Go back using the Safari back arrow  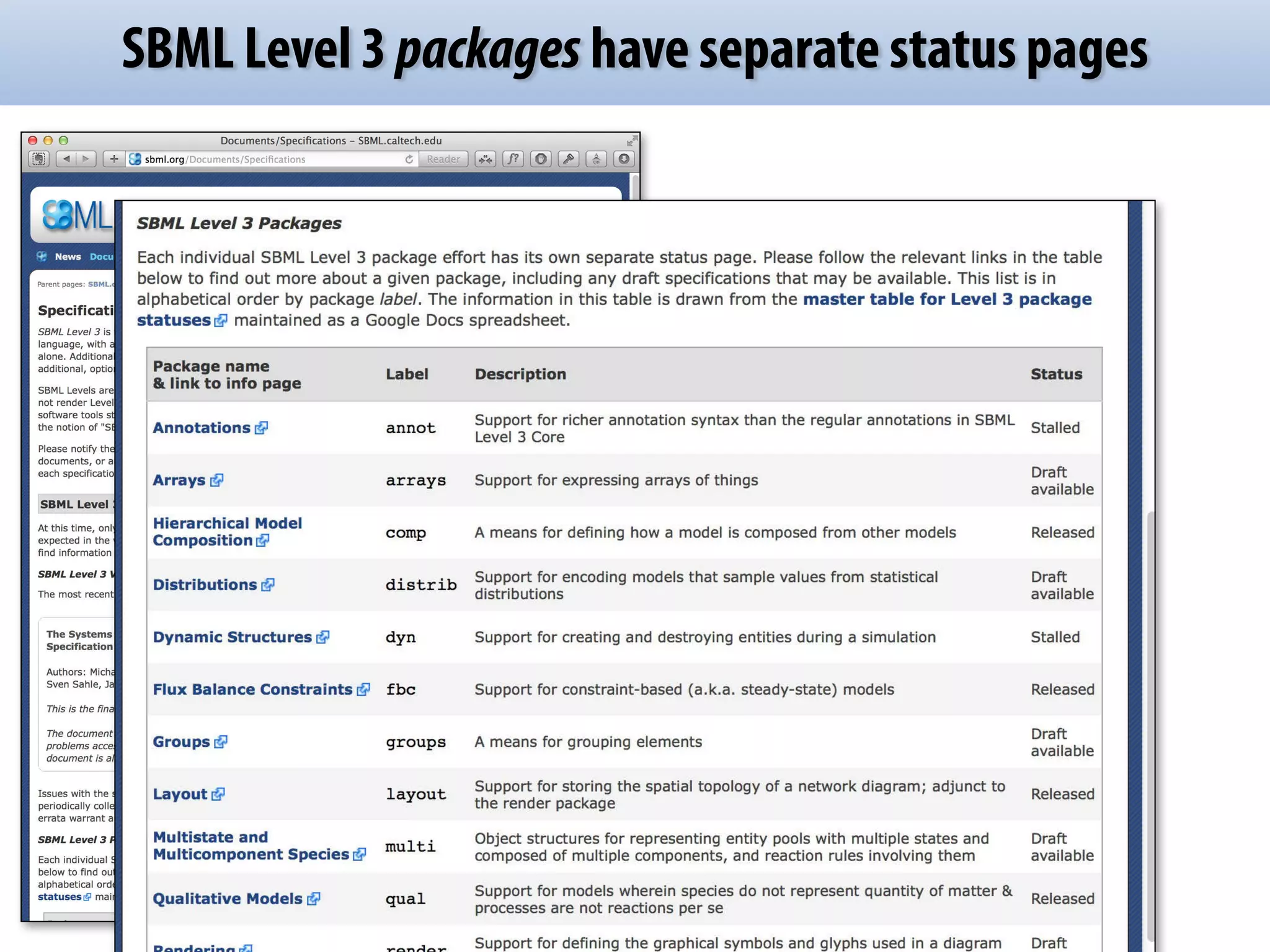coord(66,159)
